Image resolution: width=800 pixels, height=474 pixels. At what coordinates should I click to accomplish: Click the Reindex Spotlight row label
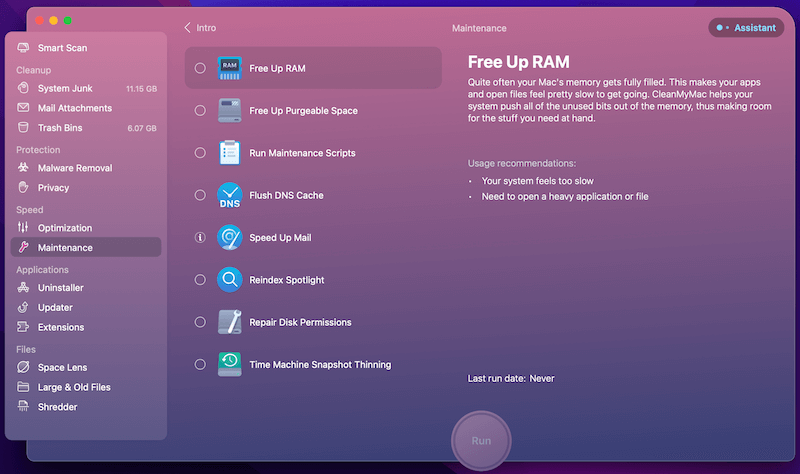click(x=287, y=280)
